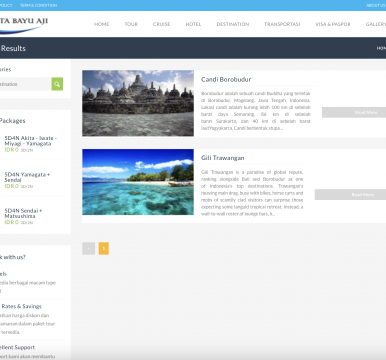
Task: Click the green search icon button
Action: [x=57, y=84]
